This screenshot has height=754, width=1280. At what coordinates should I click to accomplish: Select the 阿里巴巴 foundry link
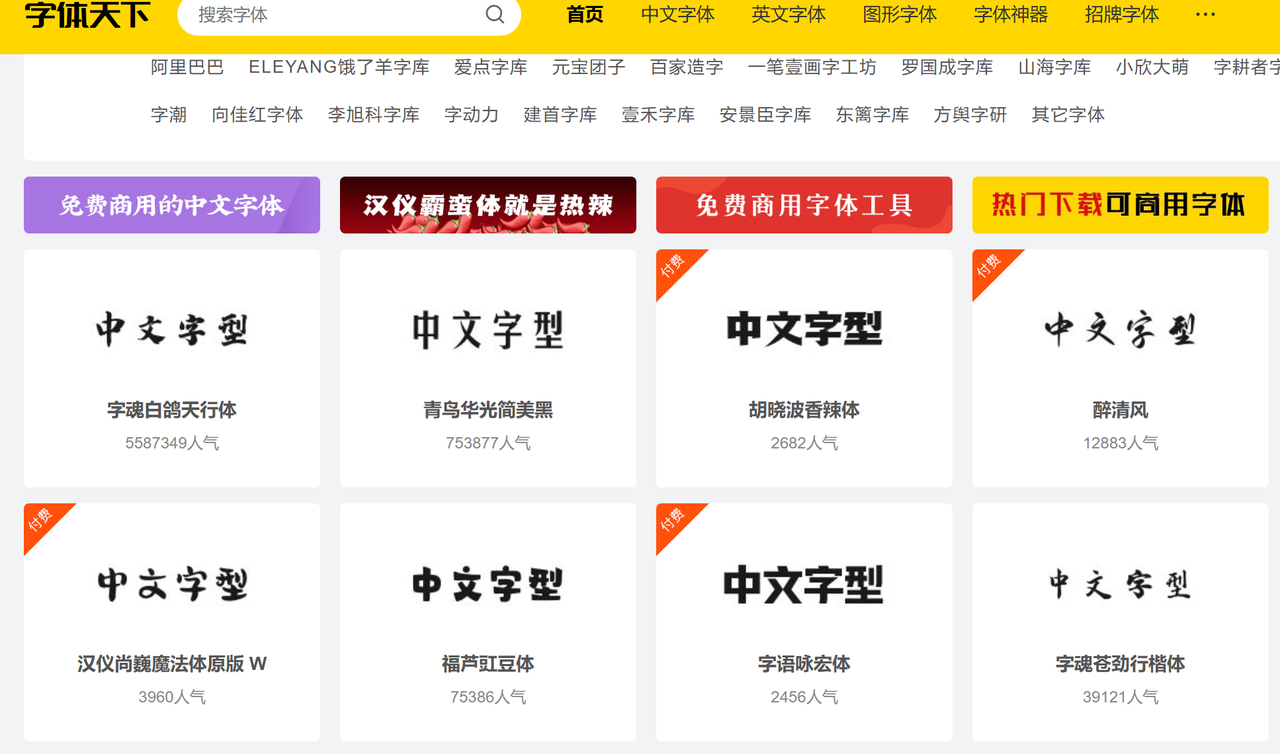[187, 67]
